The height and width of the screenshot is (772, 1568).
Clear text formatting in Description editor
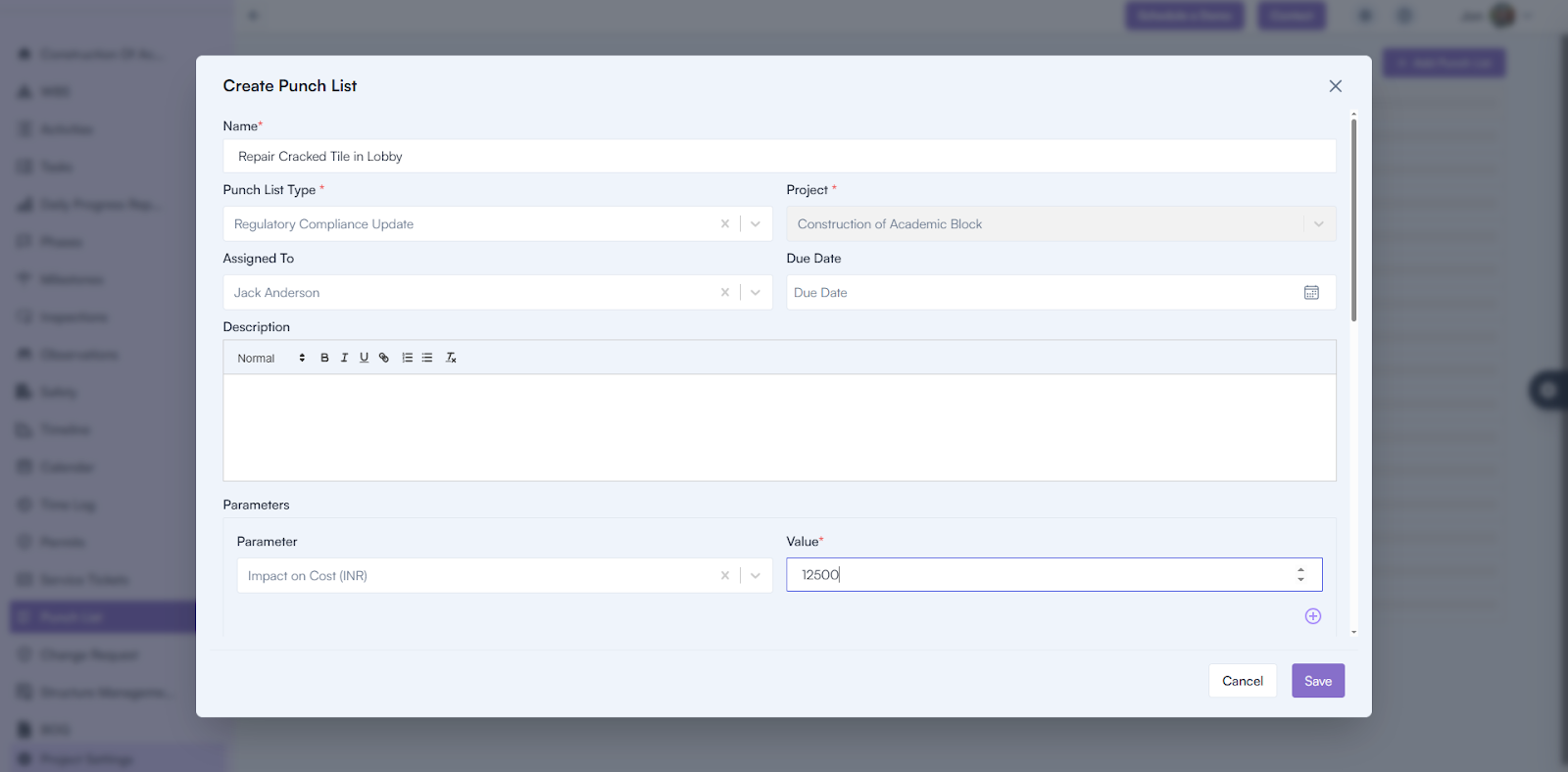(x=451, y=358)
